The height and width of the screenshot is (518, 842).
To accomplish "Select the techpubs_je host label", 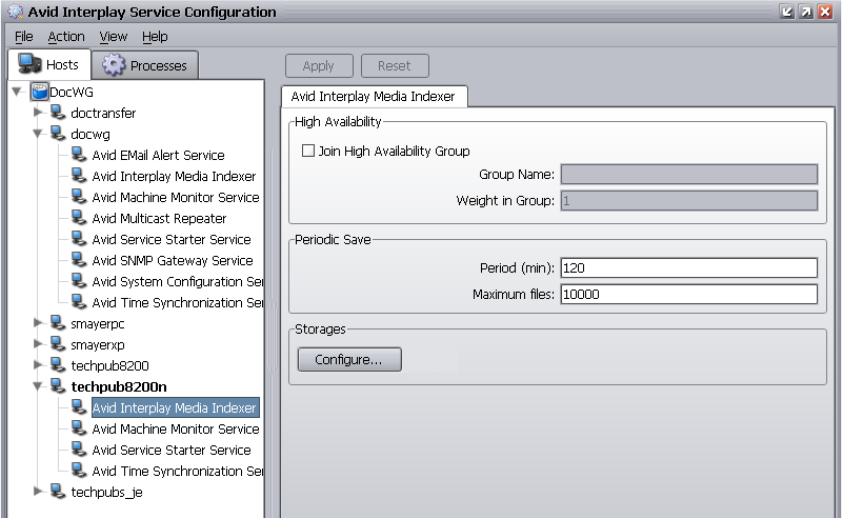I will coord(107,492).
